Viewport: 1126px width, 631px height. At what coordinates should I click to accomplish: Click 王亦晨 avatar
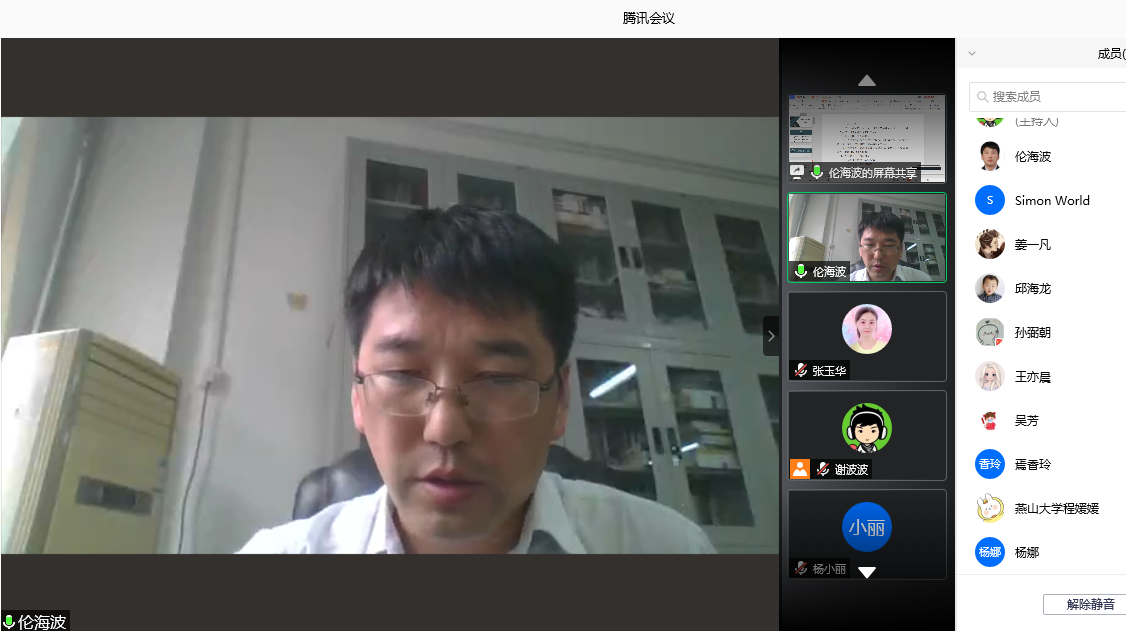pos(990,377)
